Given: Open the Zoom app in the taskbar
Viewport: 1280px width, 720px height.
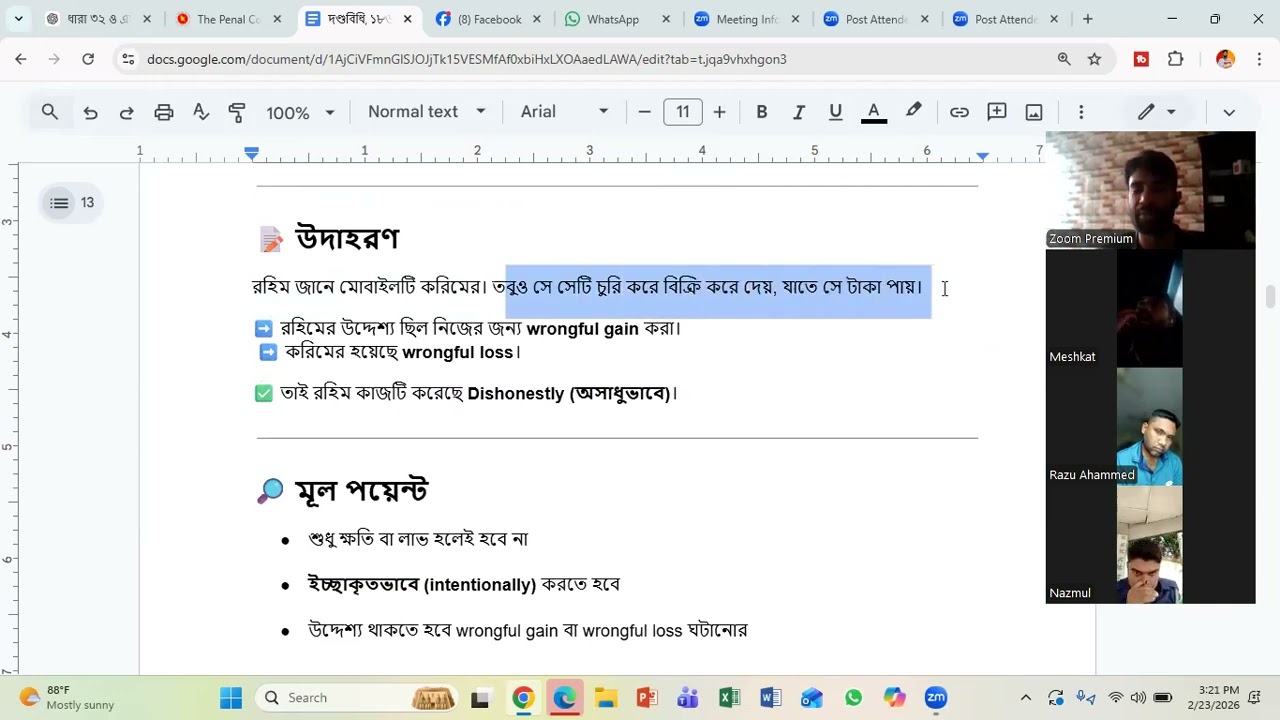Looking at the screenshot, I should [x=935, y=698].
